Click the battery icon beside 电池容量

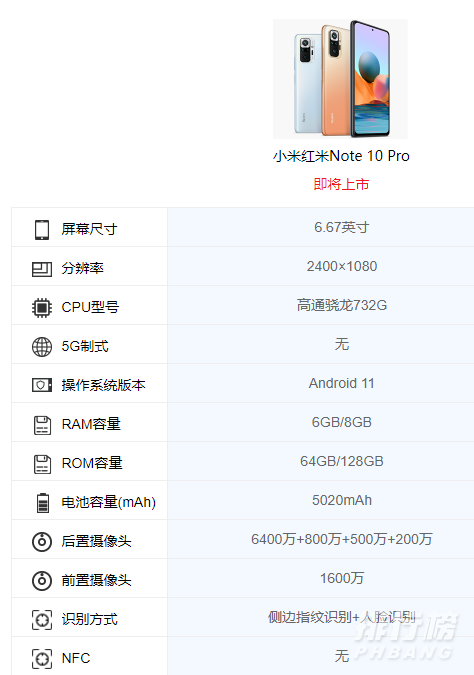coord(42,502)
